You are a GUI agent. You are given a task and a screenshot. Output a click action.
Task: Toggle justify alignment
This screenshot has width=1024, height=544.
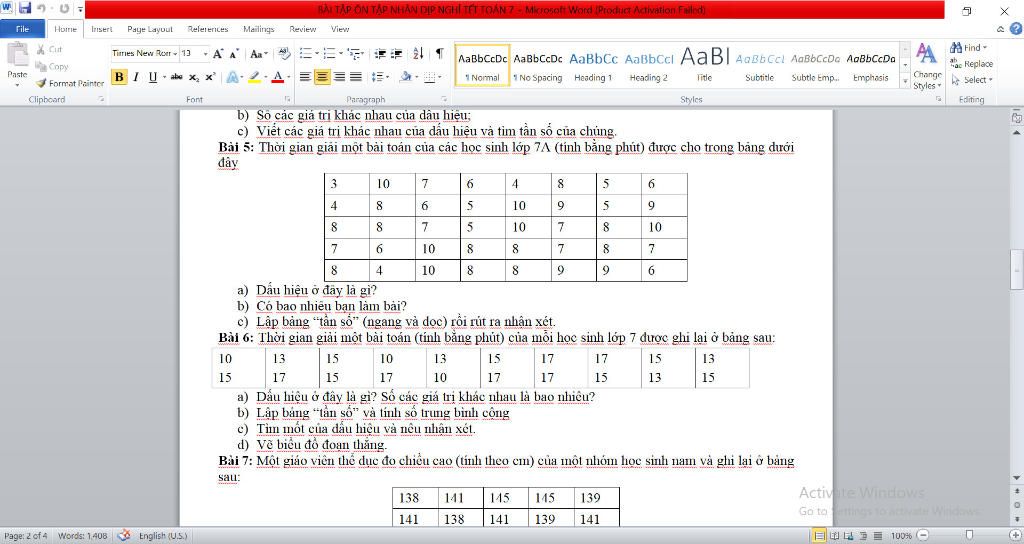point(356,77)
